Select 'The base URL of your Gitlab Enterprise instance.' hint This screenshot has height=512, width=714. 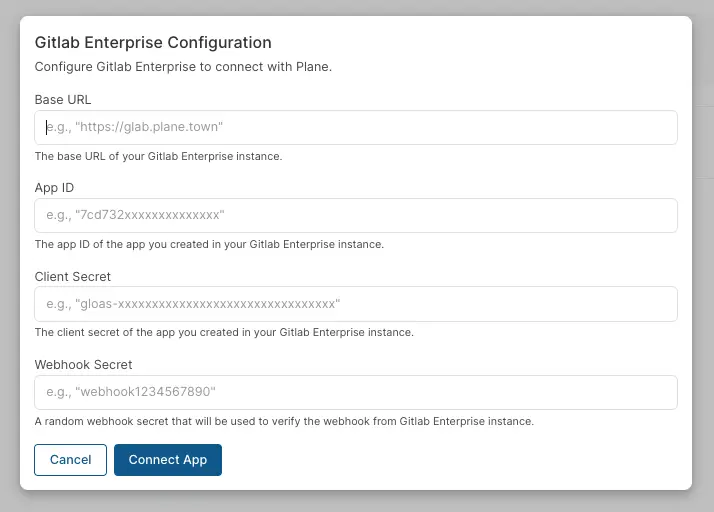158,156
